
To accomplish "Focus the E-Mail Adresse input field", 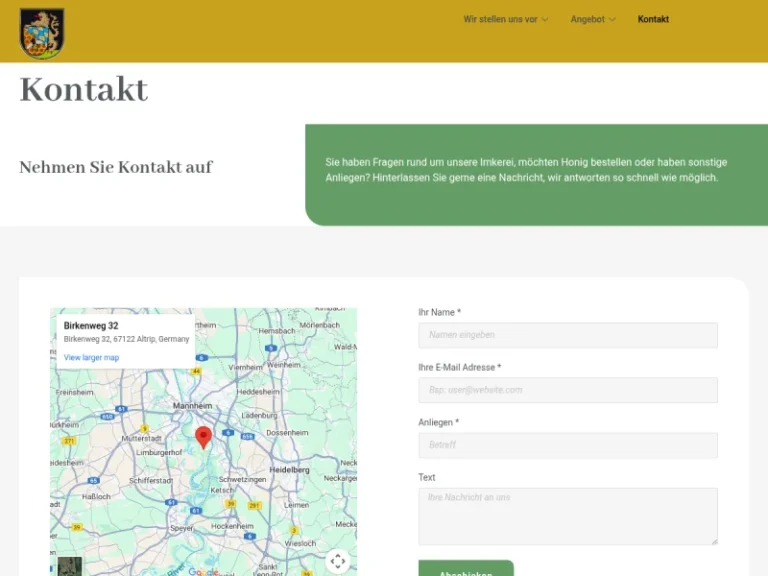I will click(568, 390).
